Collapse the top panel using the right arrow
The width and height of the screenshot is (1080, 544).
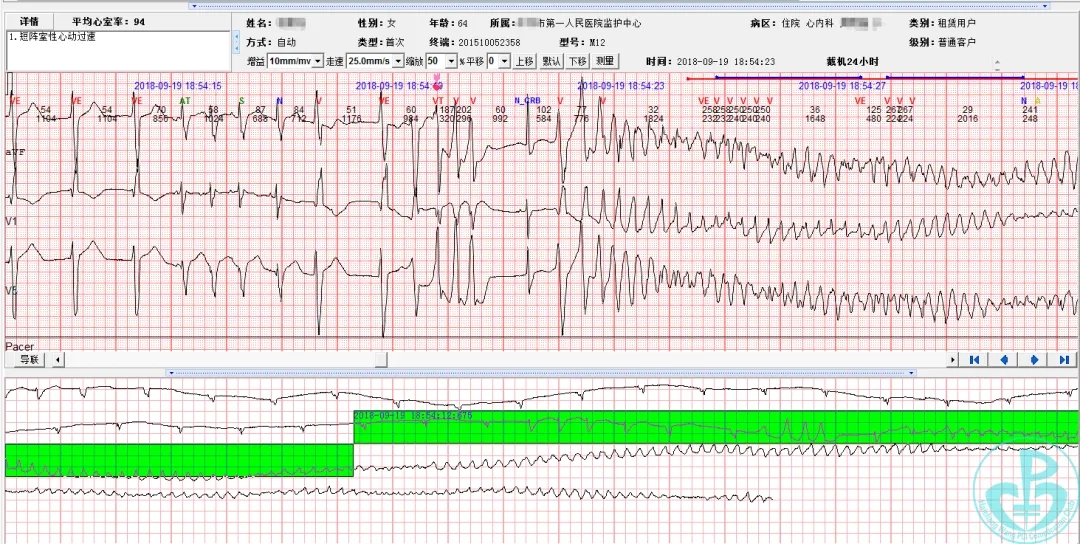click(x=1046, y=6)
